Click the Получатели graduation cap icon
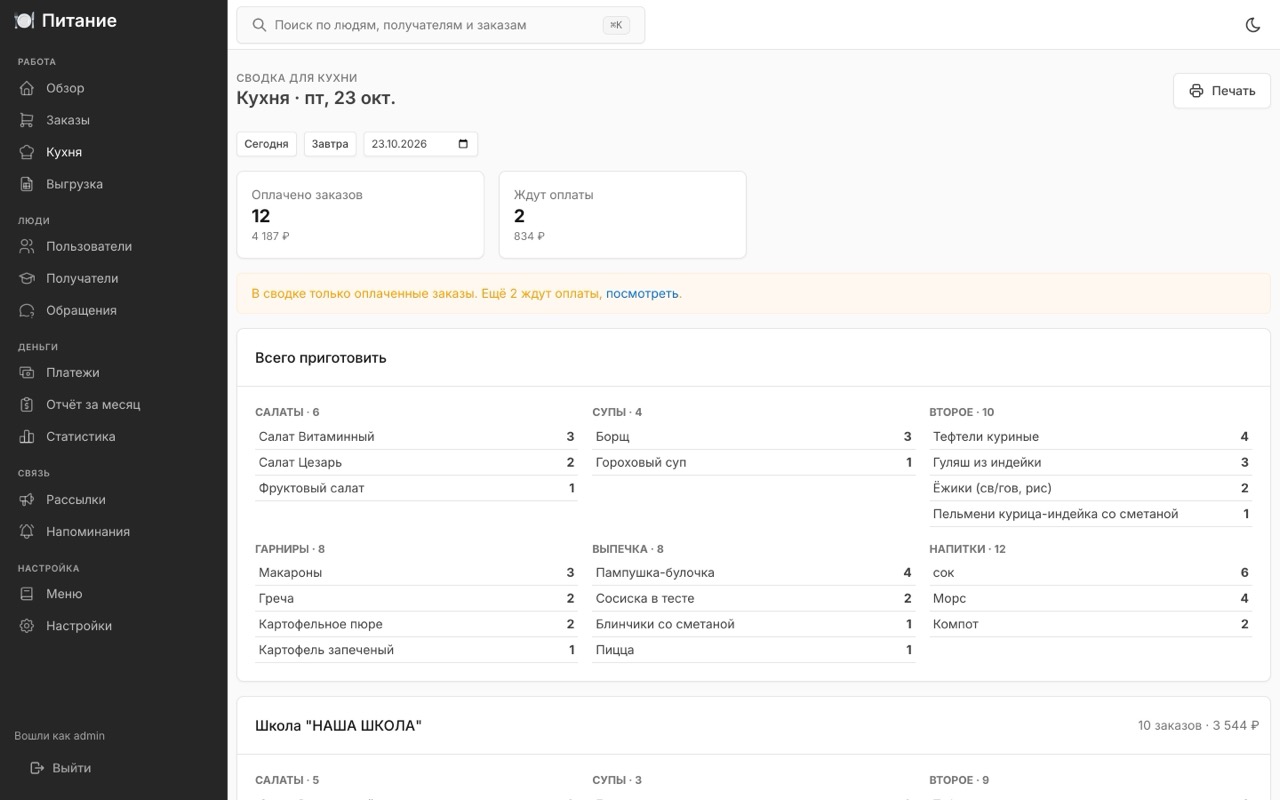1280x800 pixels. coord(27,278)
